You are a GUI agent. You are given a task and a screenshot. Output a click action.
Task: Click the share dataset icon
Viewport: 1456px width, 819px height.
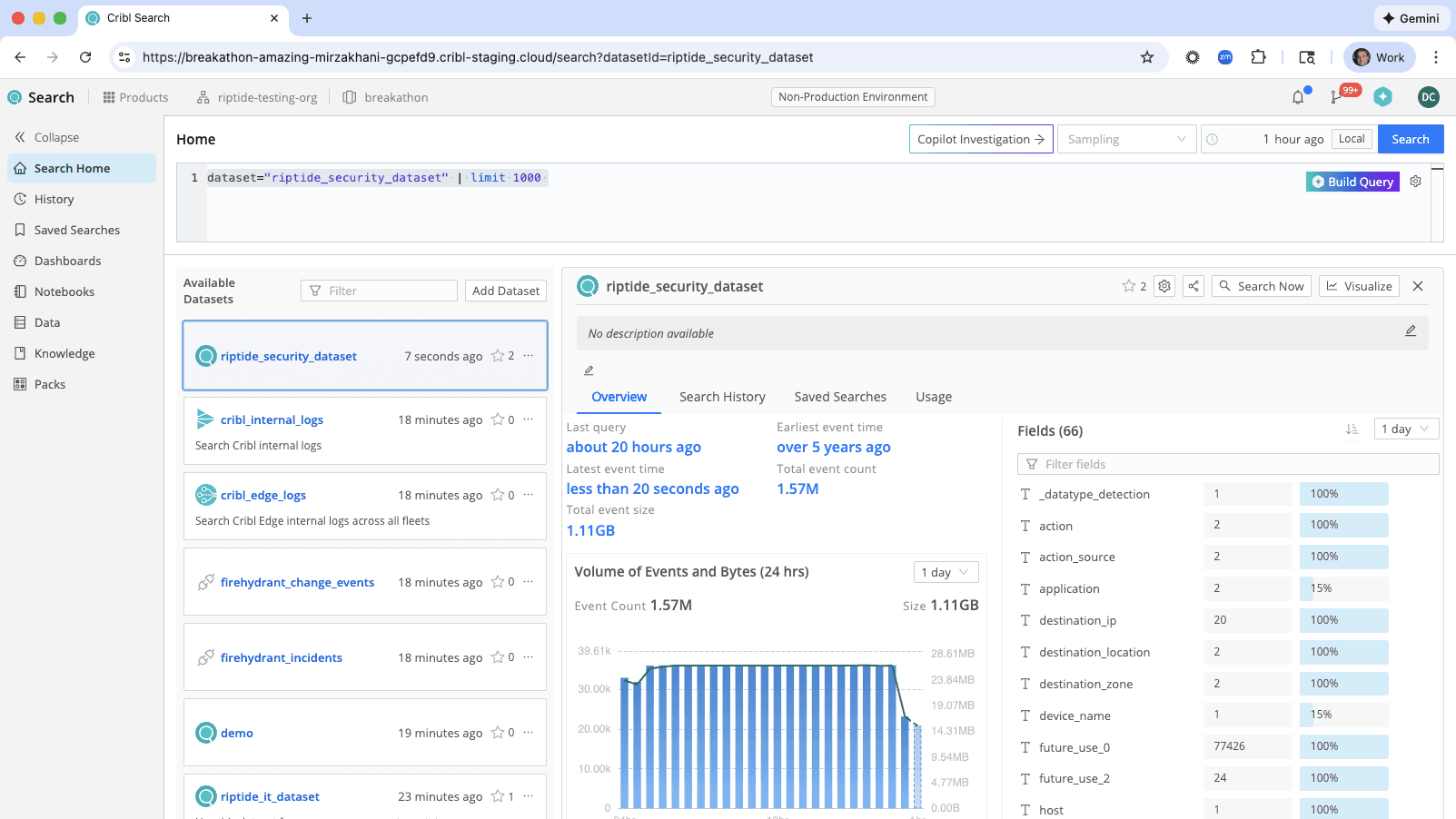point(1194,286)
